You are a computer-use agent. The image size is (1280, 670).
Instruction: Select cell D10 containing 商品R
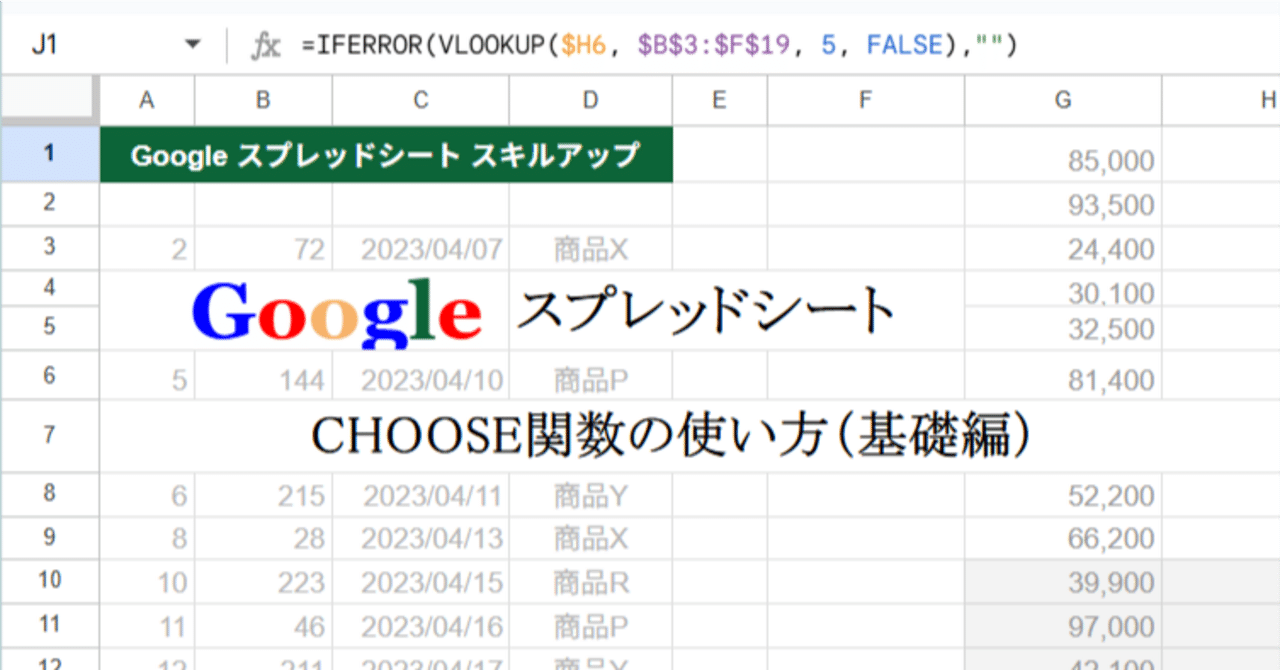pyautogui.click(x=590, y=580)
